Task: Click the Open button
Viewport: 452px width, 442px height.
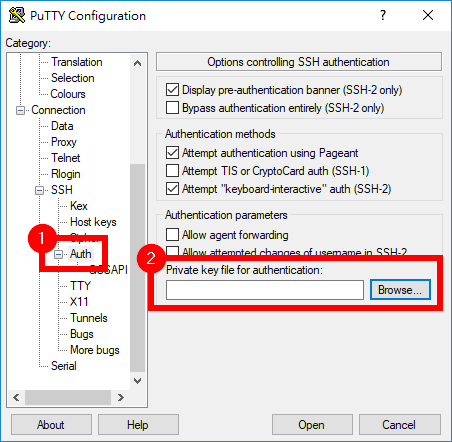Action: coord(312,425)
